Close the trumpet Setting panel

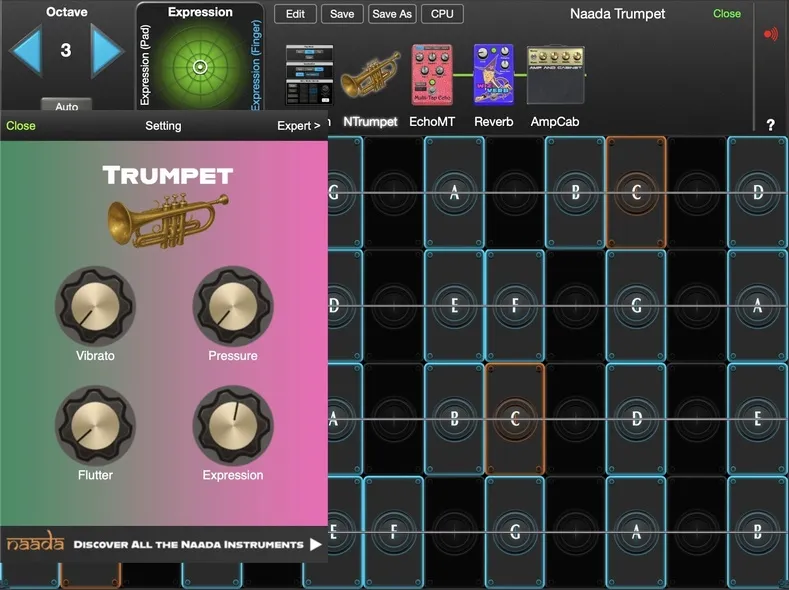tap(21, 126)
